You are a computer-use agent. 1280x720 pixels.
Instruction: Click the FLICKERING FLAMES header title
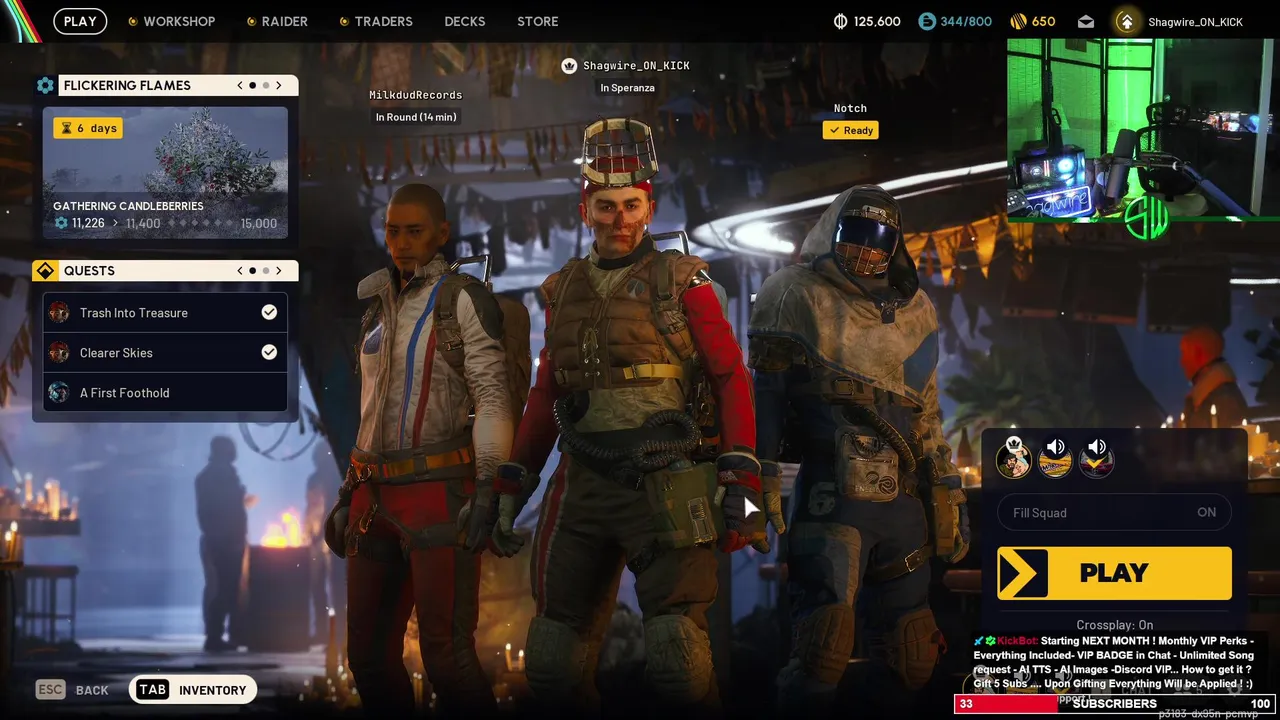127,86
